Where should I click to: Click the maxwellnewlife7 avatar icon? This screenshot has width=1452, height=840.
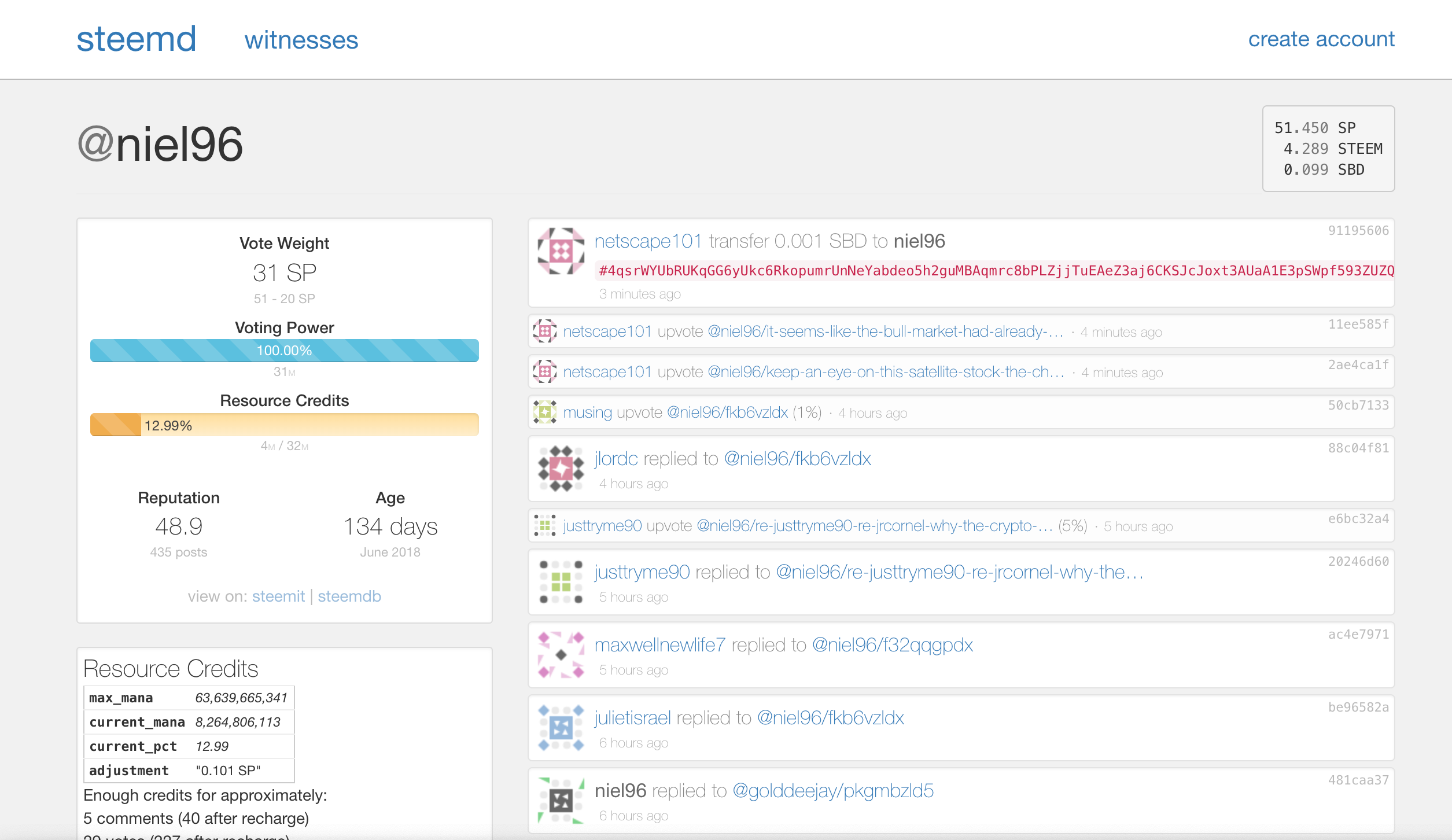[x=561, y=655]
